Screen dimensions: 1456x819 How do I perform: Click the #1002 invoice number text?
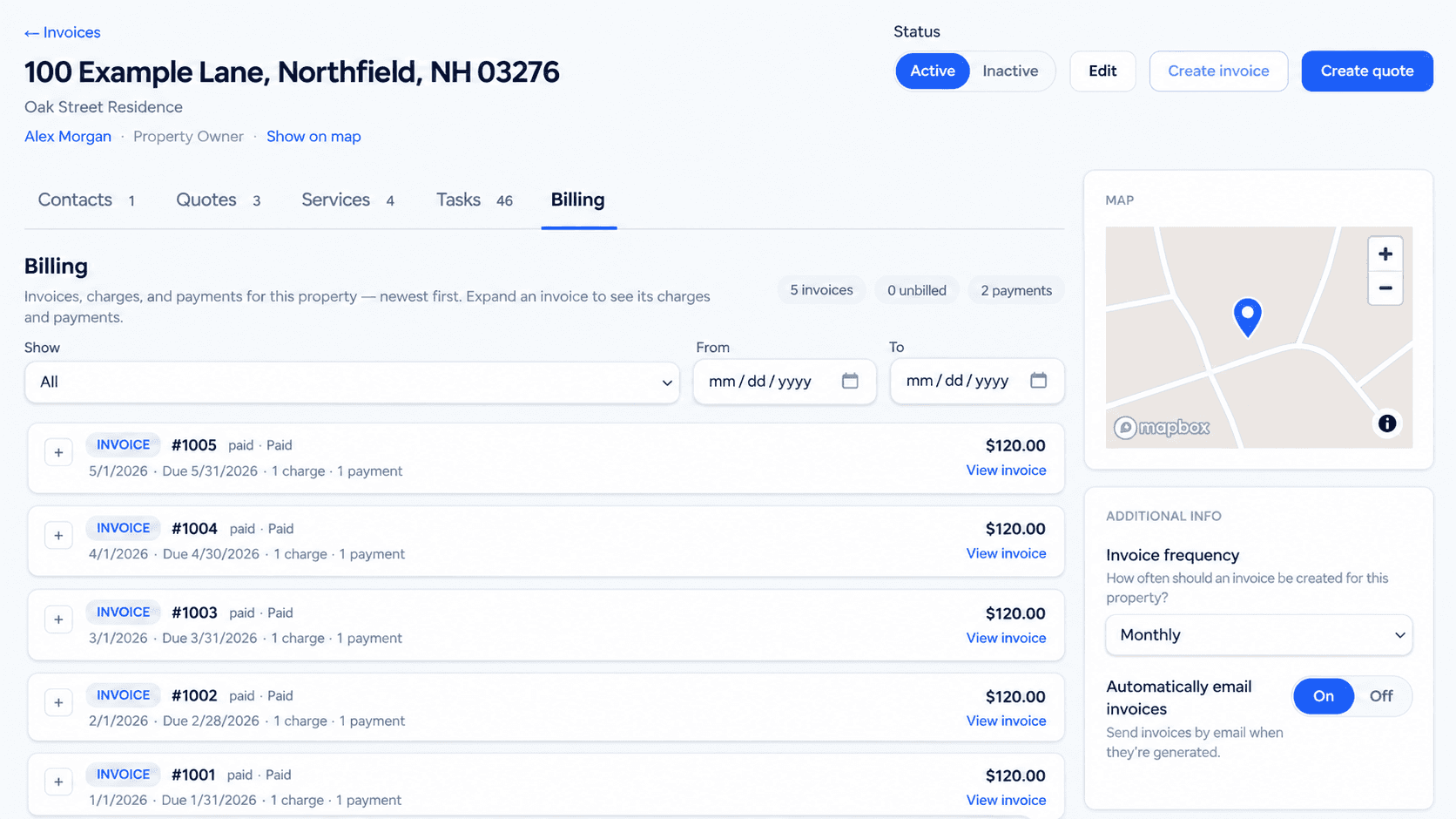tap(194, 696)
